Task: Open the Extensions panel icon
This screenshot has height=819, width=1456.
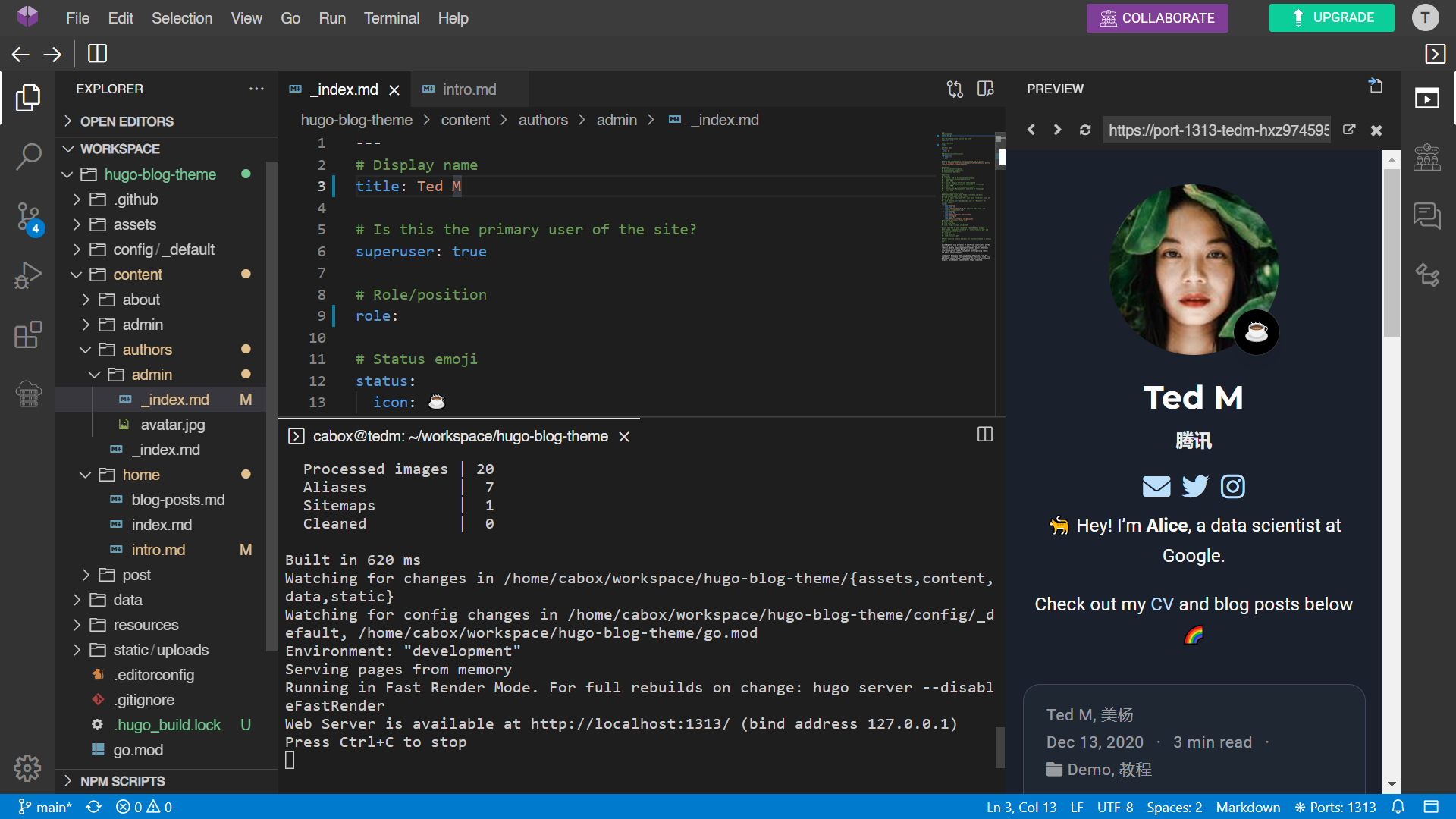Action: [x=28, y=334]
